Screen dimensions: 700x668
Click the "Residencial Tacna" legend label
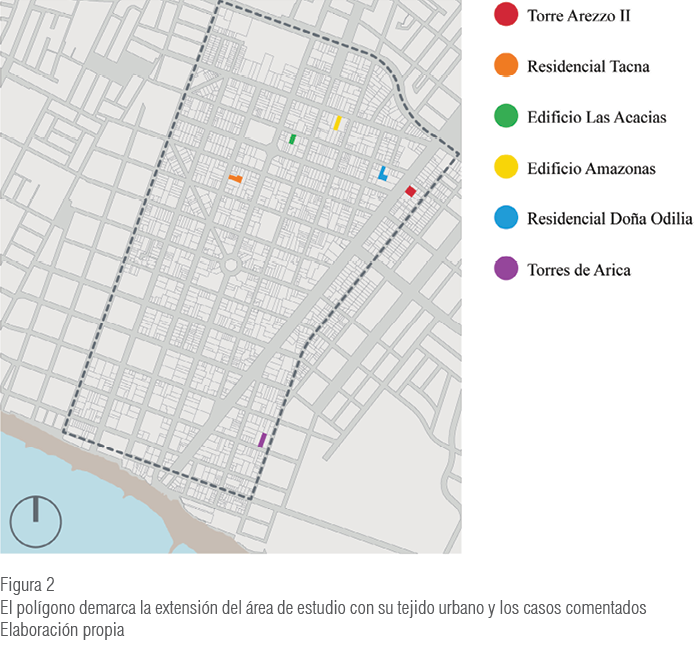(x=588, y=66)
